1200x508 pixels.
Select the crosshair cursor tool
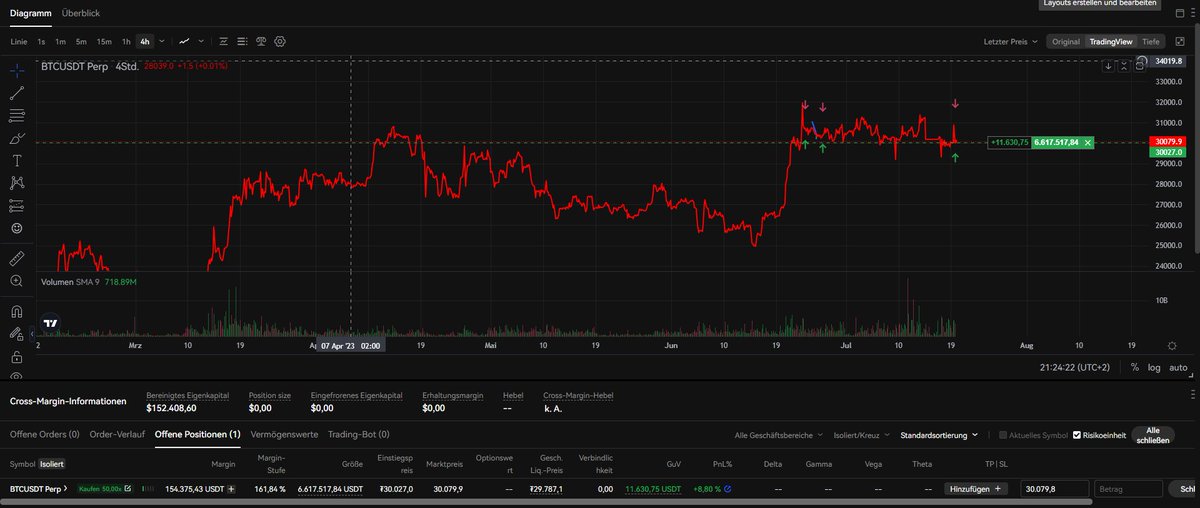point(17,70)
